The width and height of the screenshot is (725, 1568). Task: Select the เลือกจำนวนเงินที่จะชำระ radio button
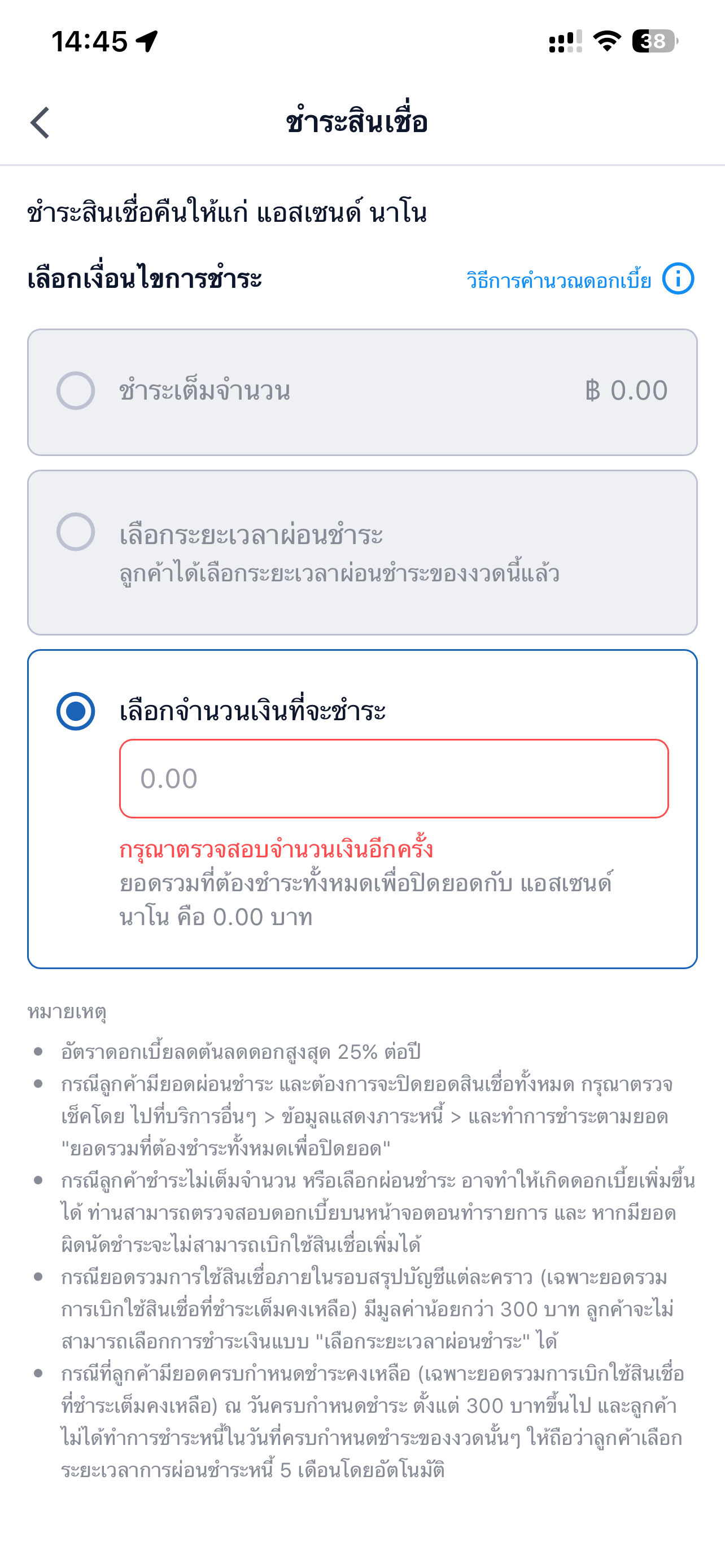(x=76, y=711)
